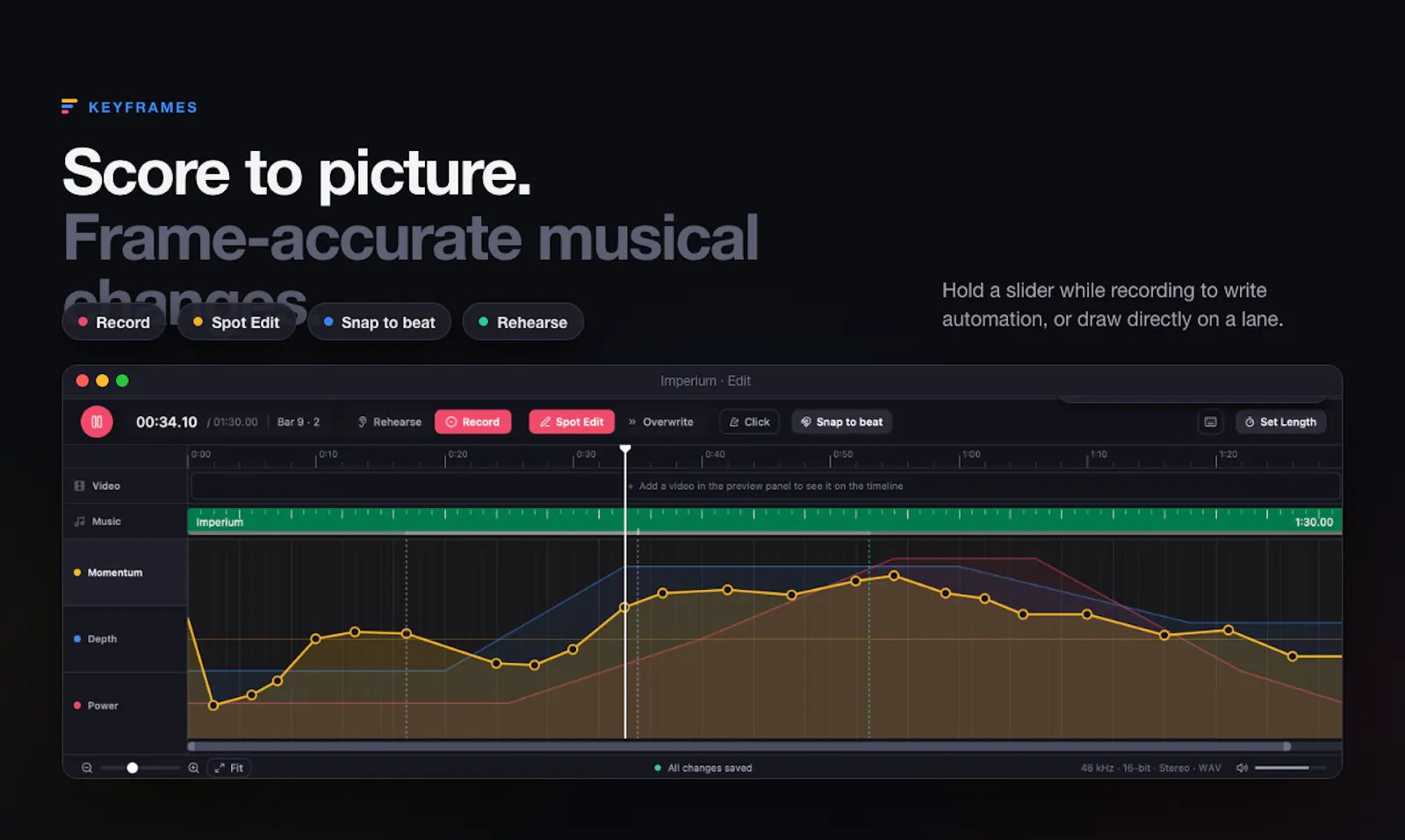Click the KEYFRAMES section heading label
This screenshot has width=1405, height=840.
[143, 107]
